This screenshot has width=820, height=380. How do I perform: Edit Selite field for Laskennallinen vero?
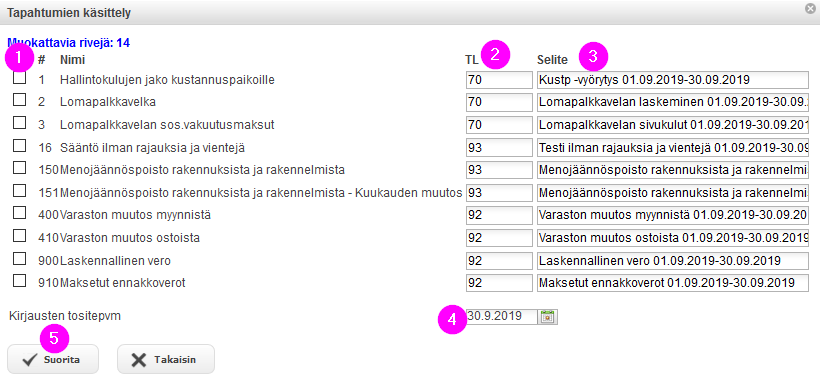(673, 260)
